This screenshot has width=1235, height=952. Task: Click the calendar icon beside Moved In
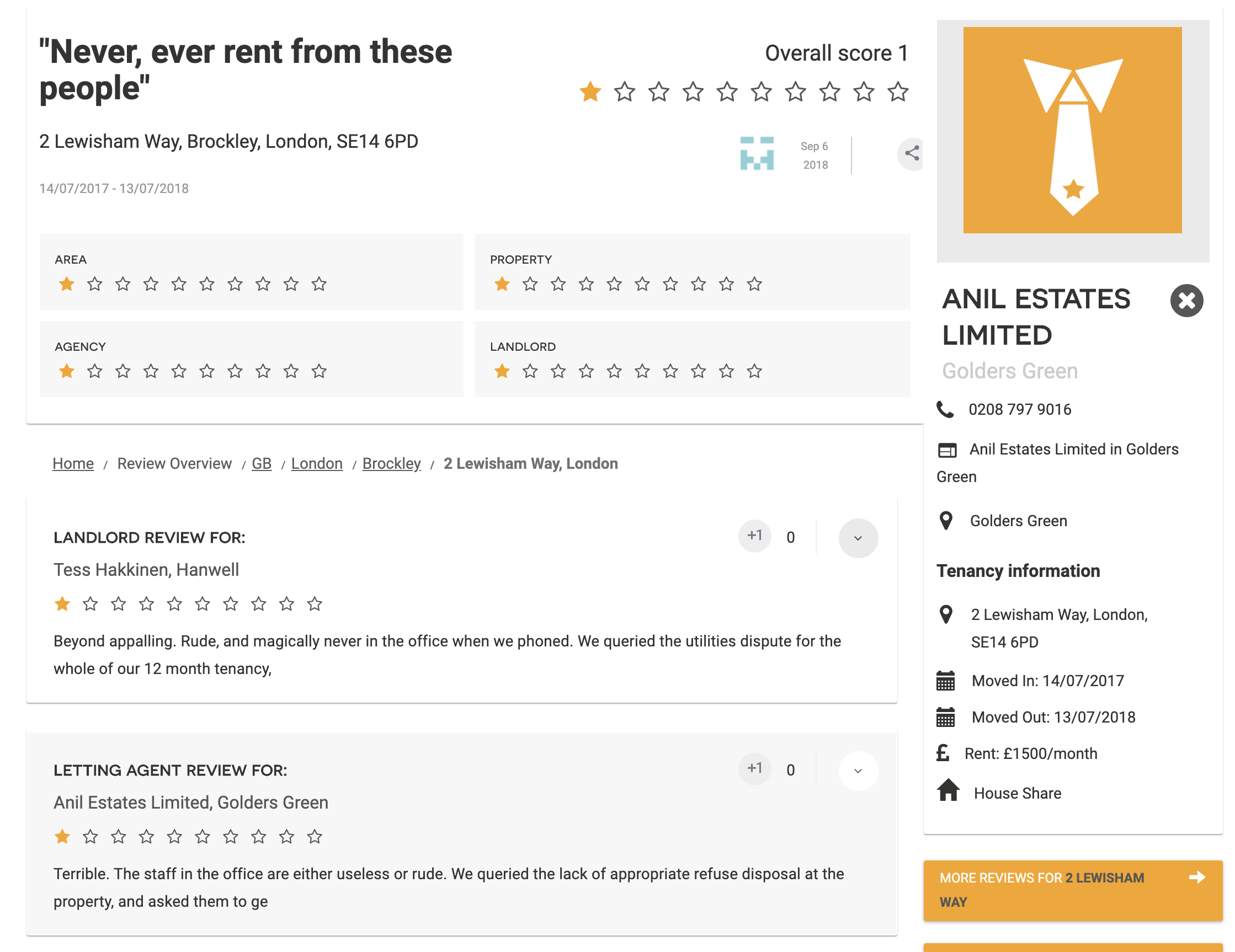click(945, 681)
